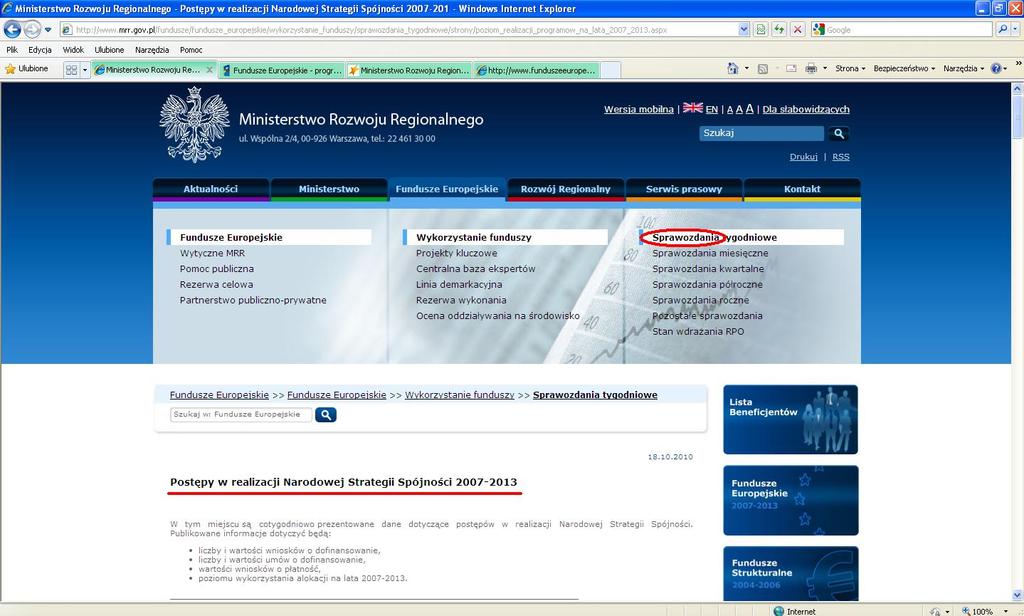
Task: Switch to the third Ministerstwo Rozwoju Region... tab
Action: (x=409, y=70)
